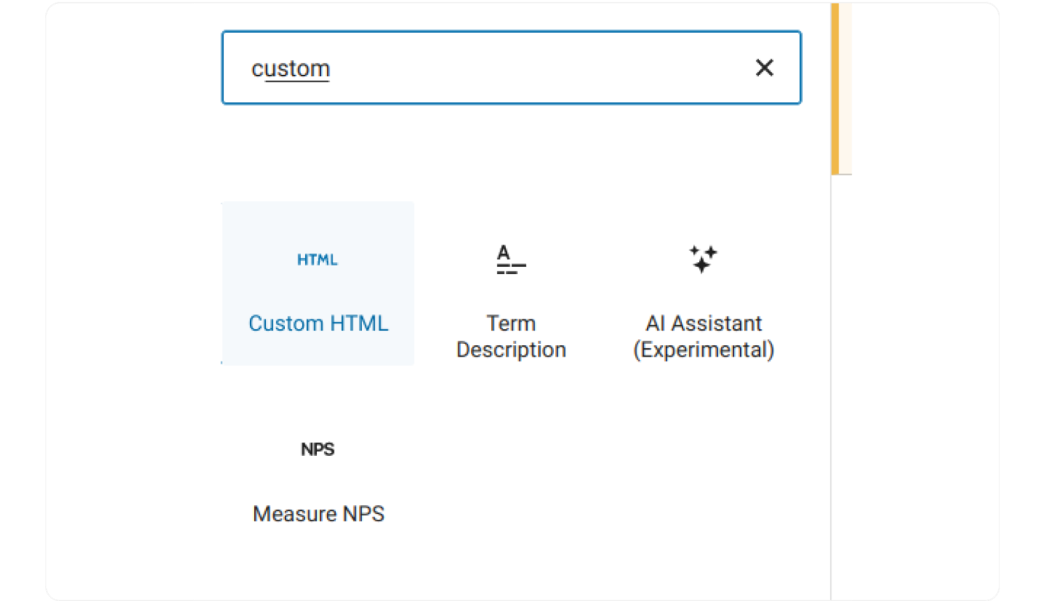The width and height of the screenshot is (1044, 601).
Task: Click the orange vertical bar beside the search
Action: [x=835, y=89]
